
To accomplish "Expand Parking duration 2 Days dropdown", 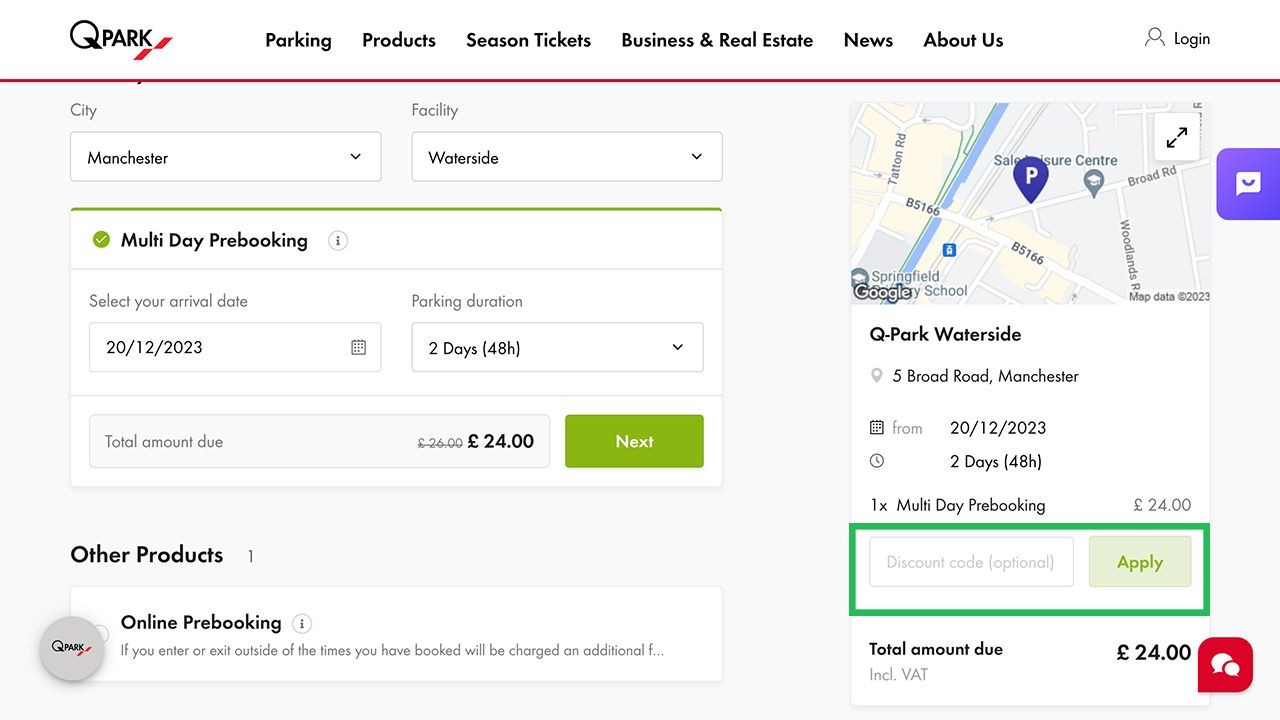I will (x=557, y=348).
